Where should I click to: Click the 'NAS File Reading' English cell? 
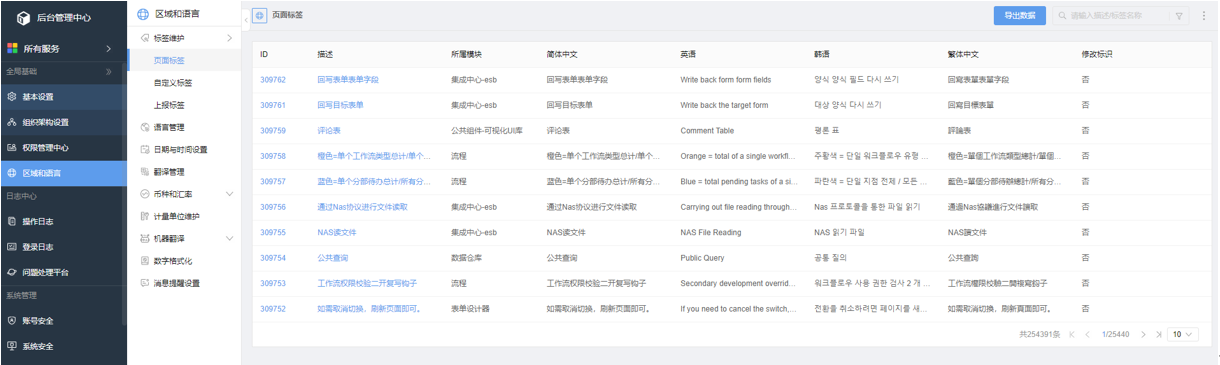click(x=711, y=232)
